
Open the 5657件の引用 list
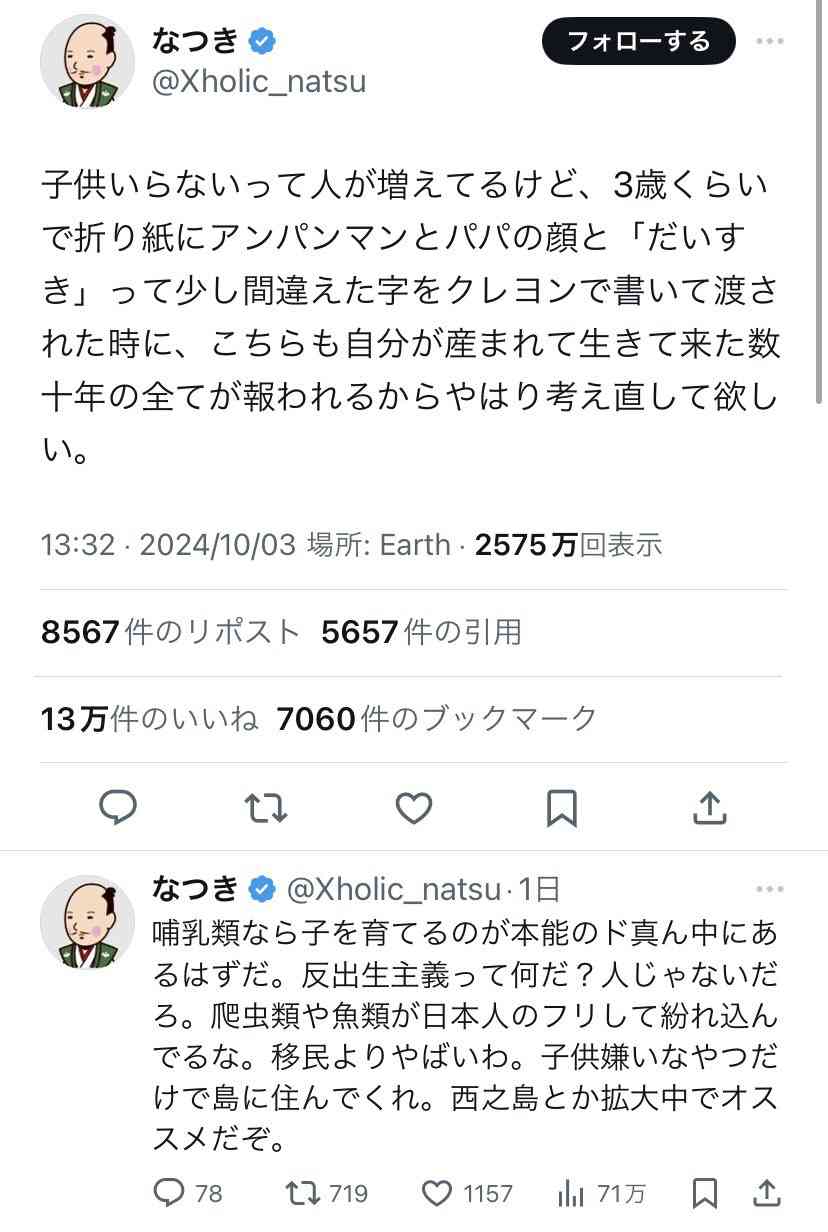[x=421, y=632]
